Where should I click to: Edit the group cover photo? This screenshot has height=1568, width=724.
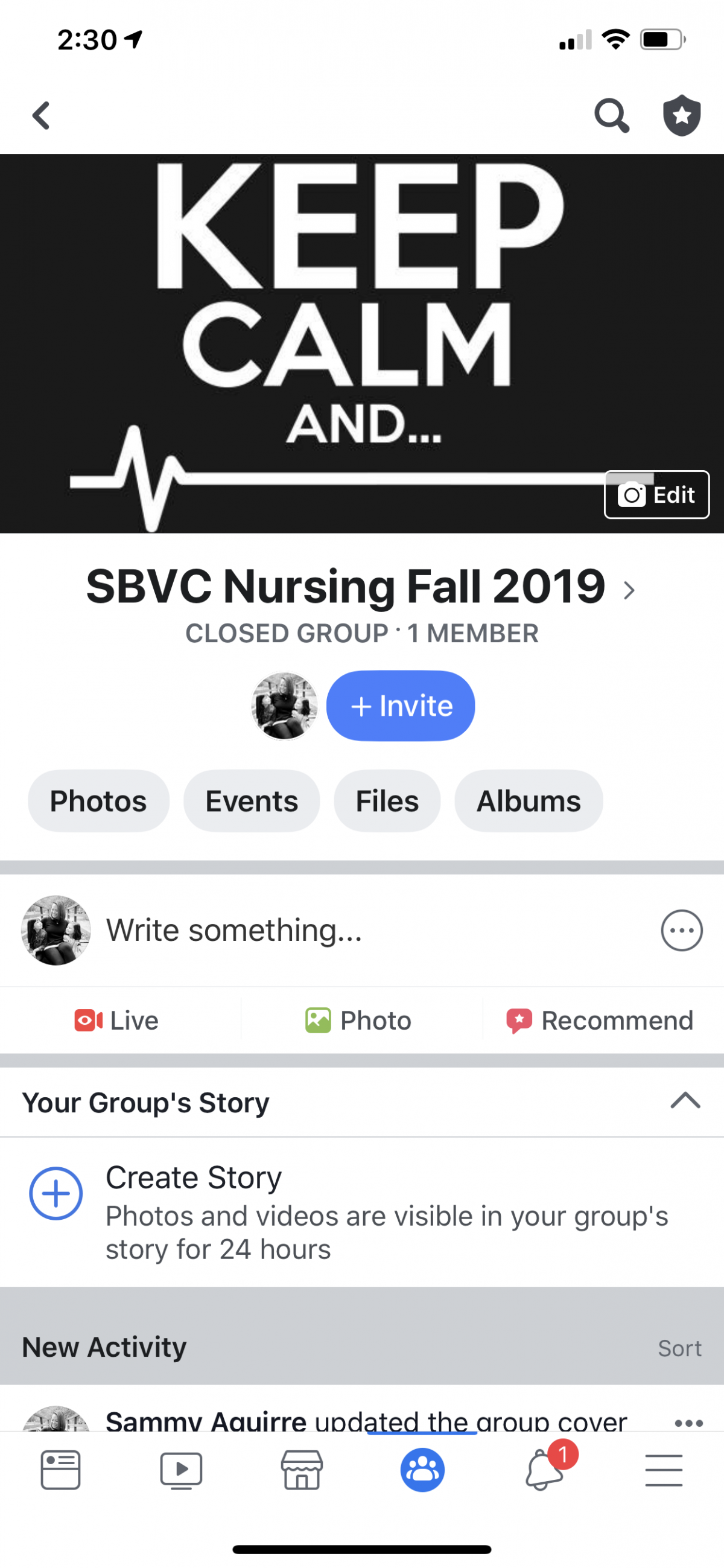[x=656, y=495]
